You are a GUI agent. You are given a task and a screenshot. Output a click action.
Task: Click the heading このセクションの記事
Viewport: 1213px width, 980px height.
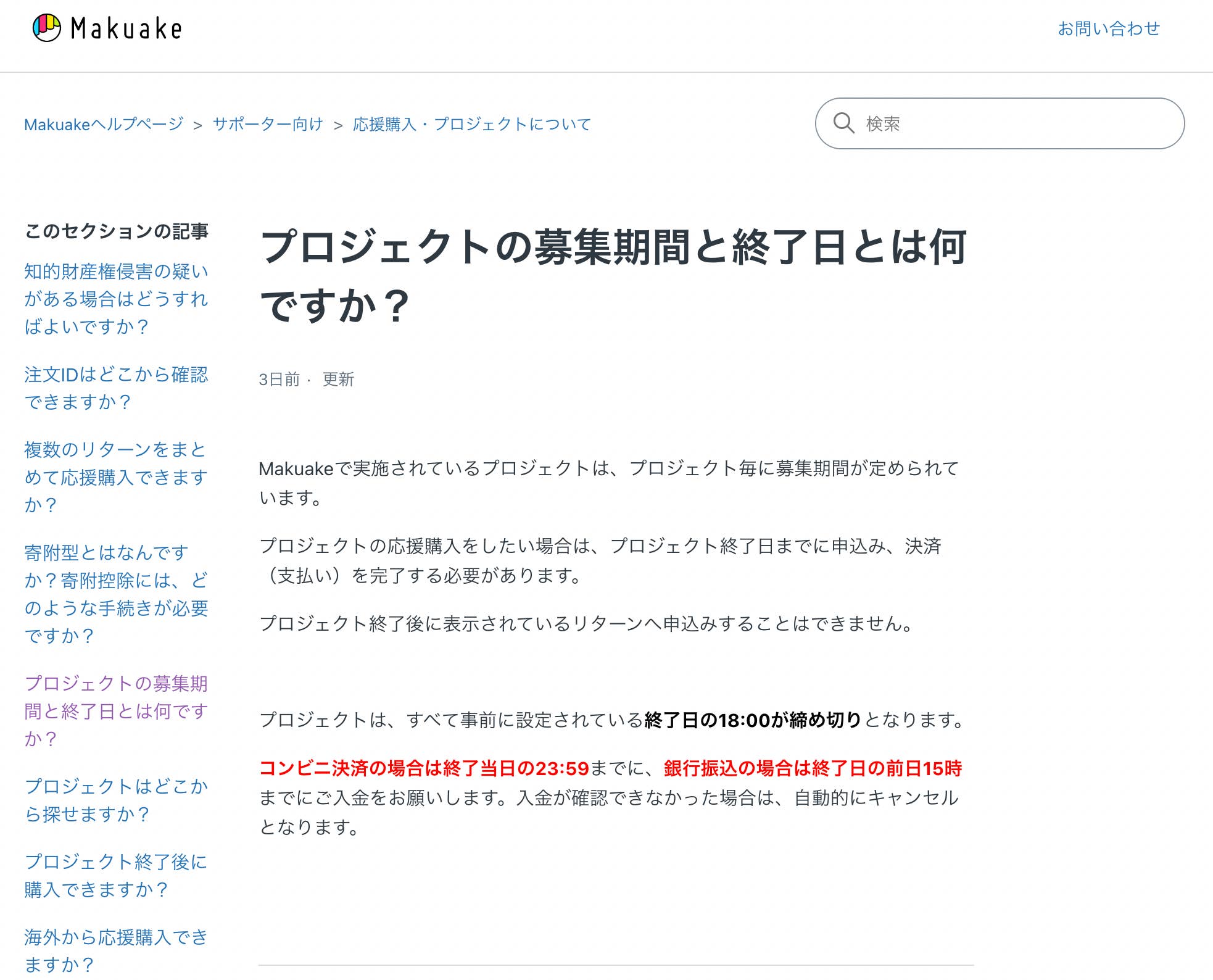point(117,231)
